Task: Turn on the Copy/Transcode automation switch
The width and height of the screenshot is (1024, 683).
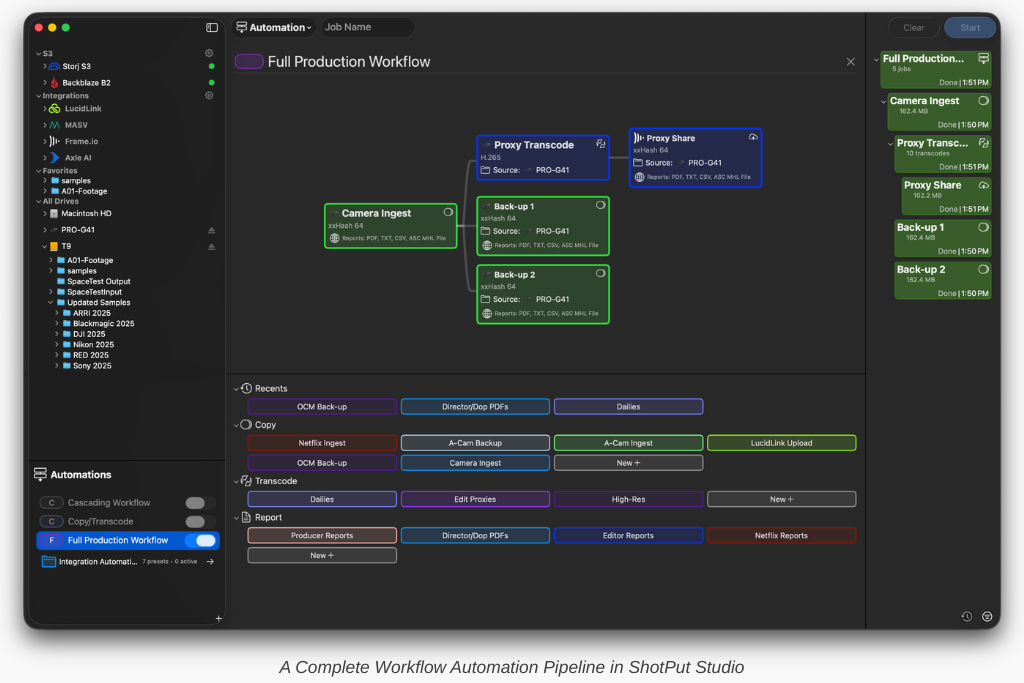Action: [200, 522]
